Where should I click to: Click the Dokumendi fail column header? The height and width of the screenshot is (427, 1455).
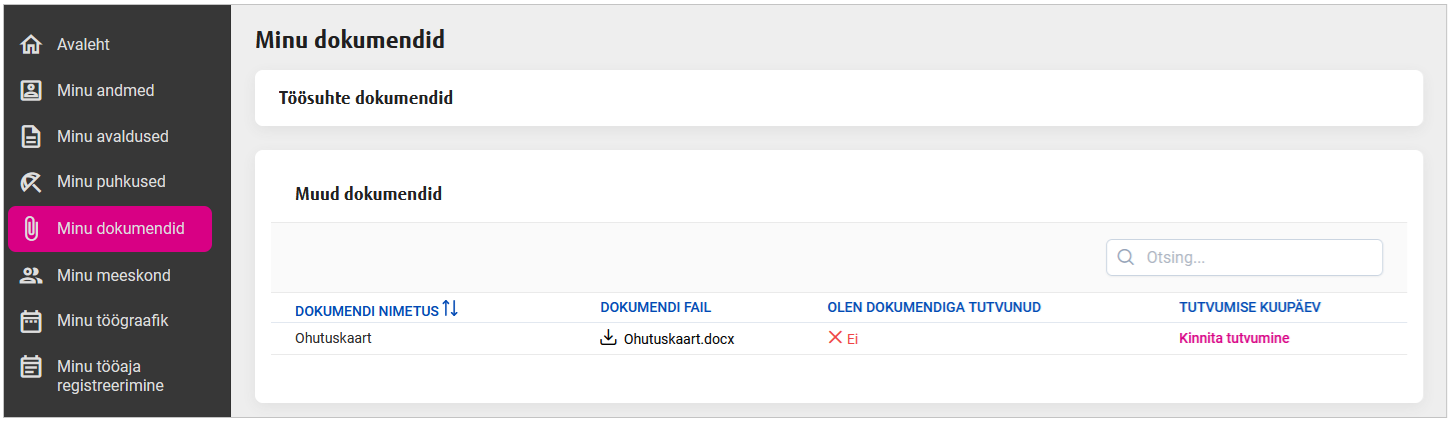[x=655, y=307]
